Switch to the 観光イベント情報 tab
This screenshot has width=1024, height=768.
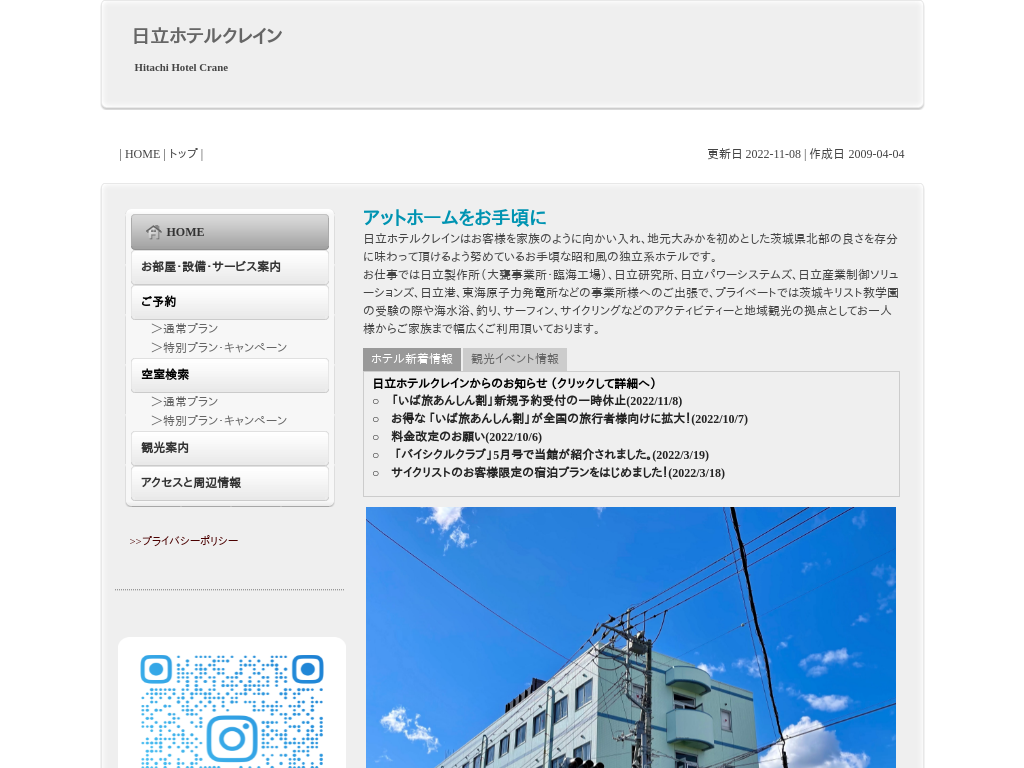click(x=515, y=359)
